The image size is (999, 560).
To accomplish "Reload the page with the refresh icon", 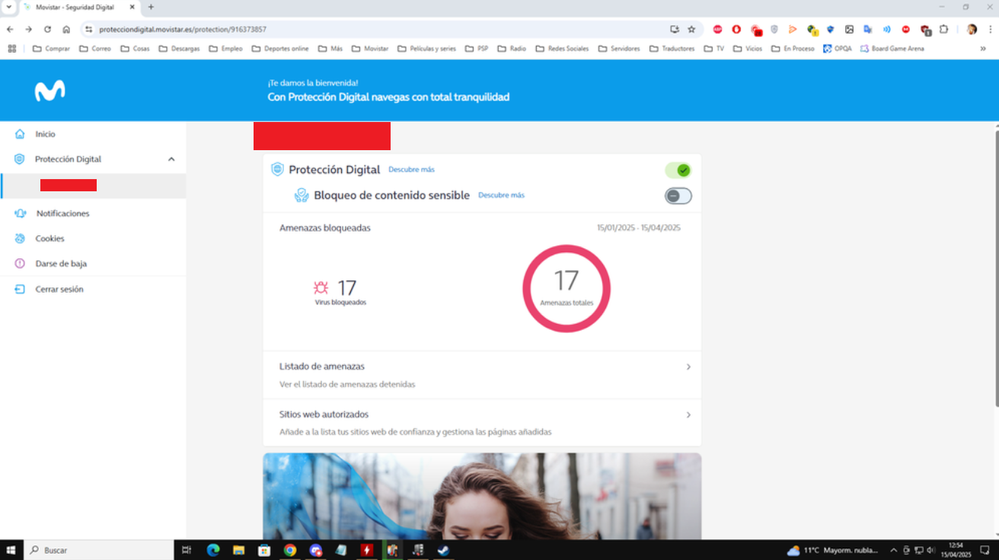I will click(47, 29).
